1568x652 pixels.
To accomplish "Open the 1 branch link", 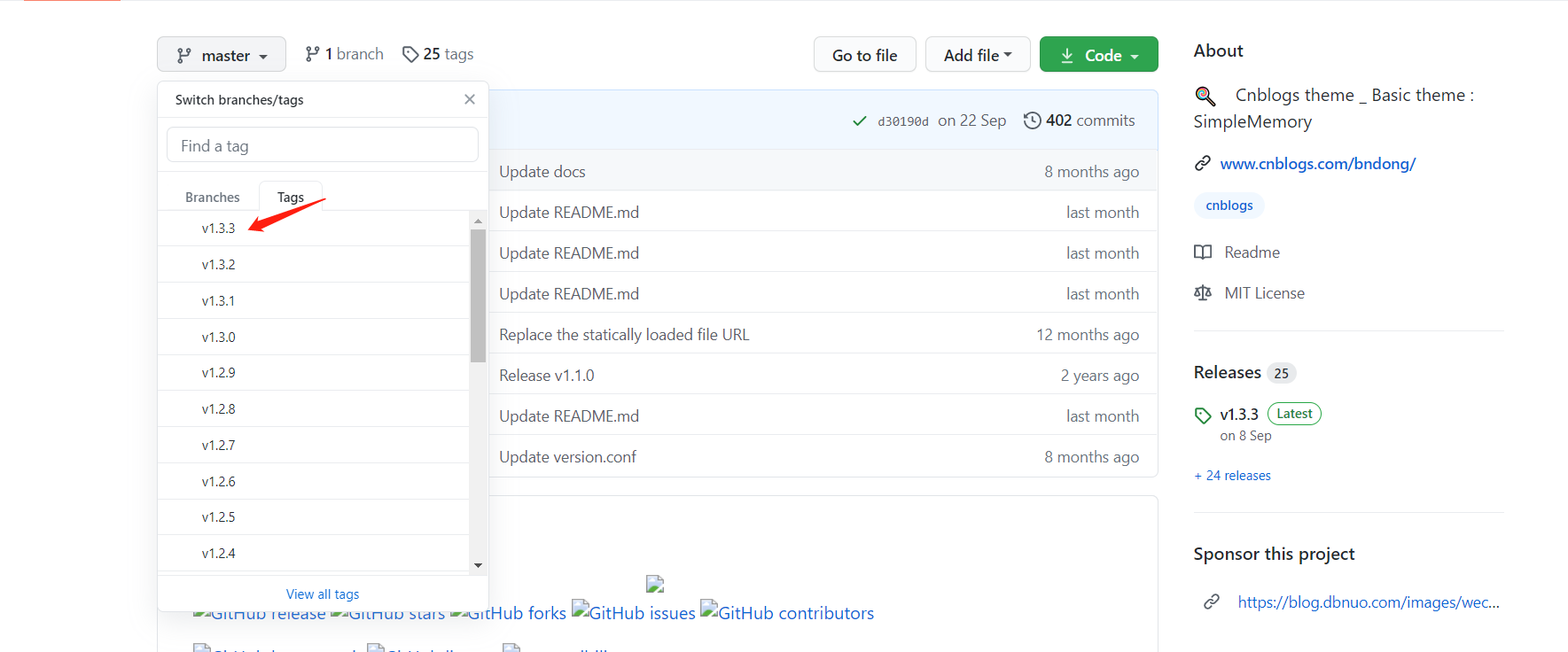I will [x=344, y=54].
